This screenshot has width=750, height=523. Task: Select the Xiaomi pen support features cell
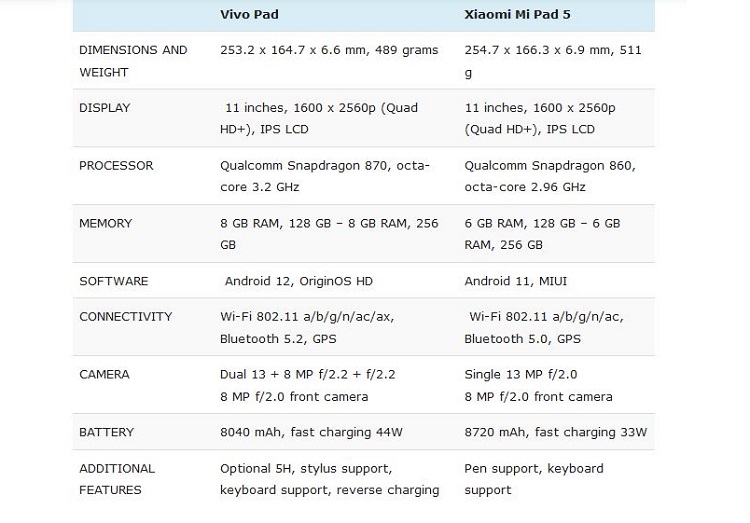534,479
